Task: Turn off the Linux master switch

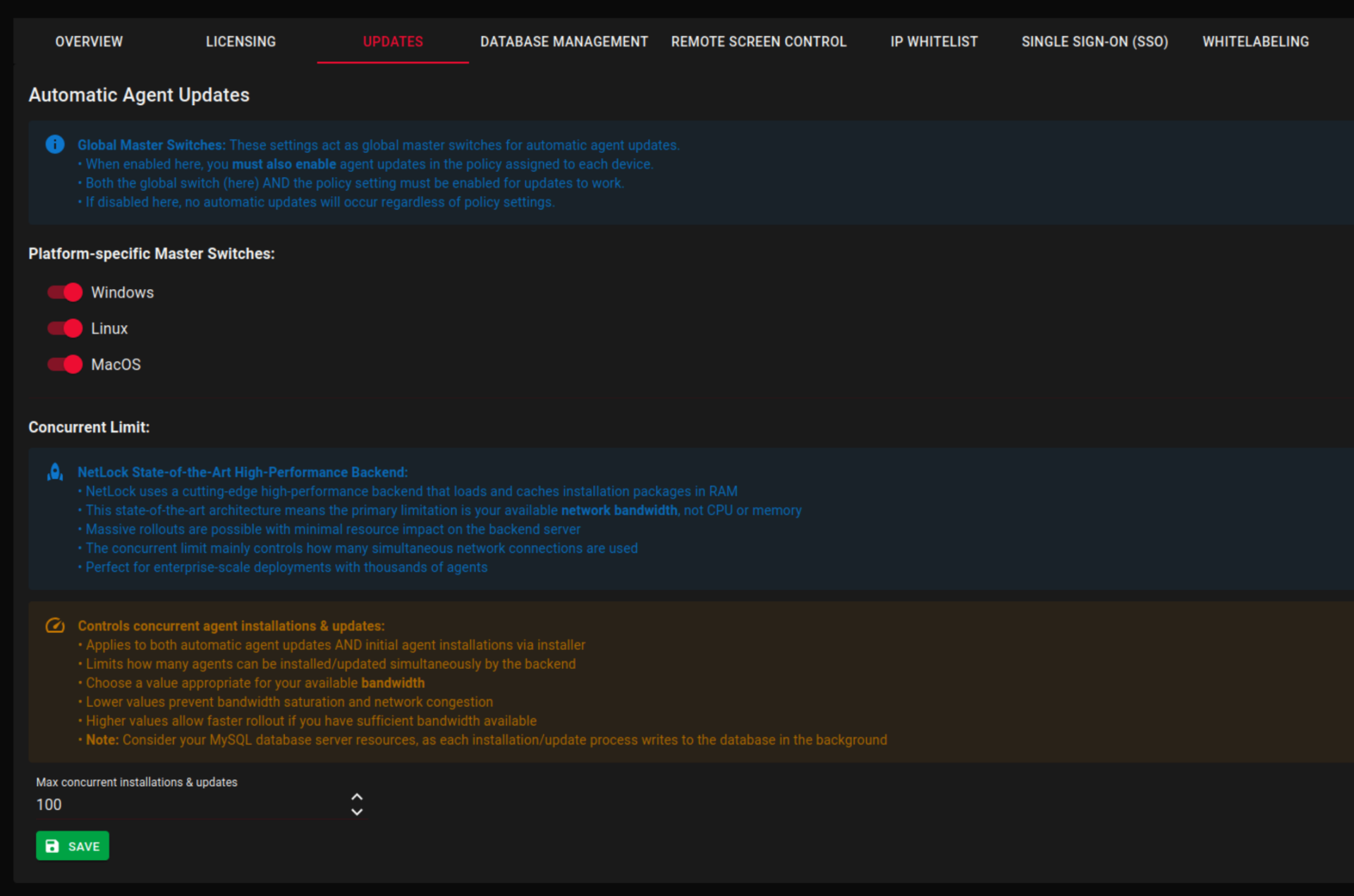Action: [x=64, y=328]
